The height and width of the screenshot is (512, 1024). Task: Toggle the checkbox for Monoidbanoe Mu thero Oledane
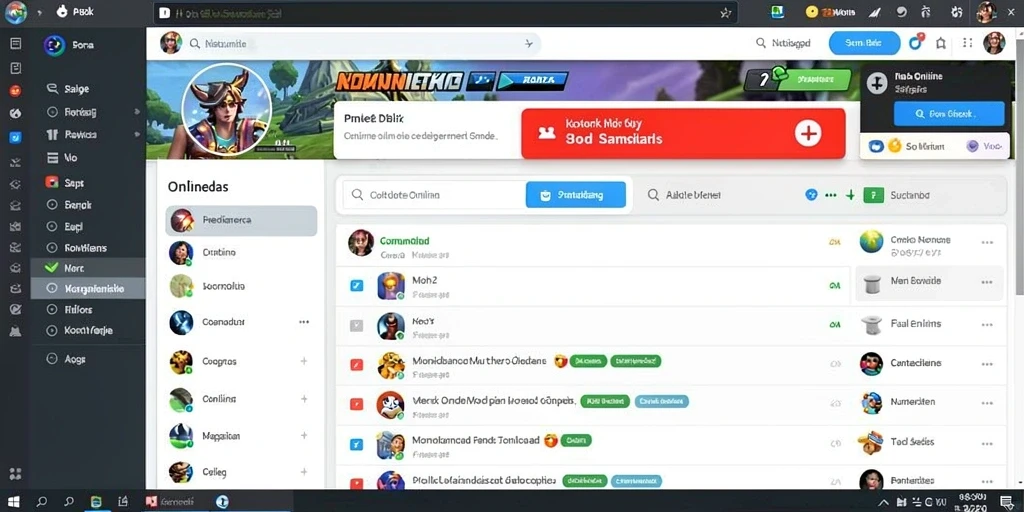click(x=357, y=365)
